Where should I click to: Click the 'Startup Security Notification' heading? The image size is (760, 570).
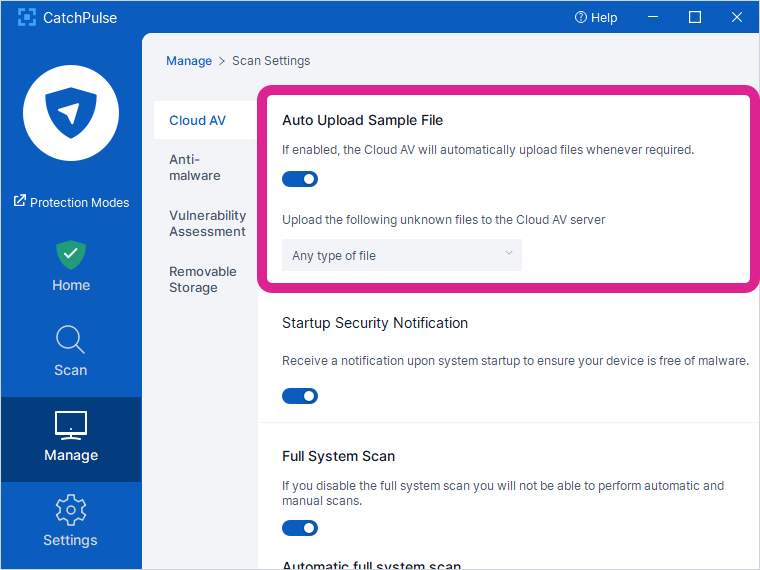[x=375, y=323]
